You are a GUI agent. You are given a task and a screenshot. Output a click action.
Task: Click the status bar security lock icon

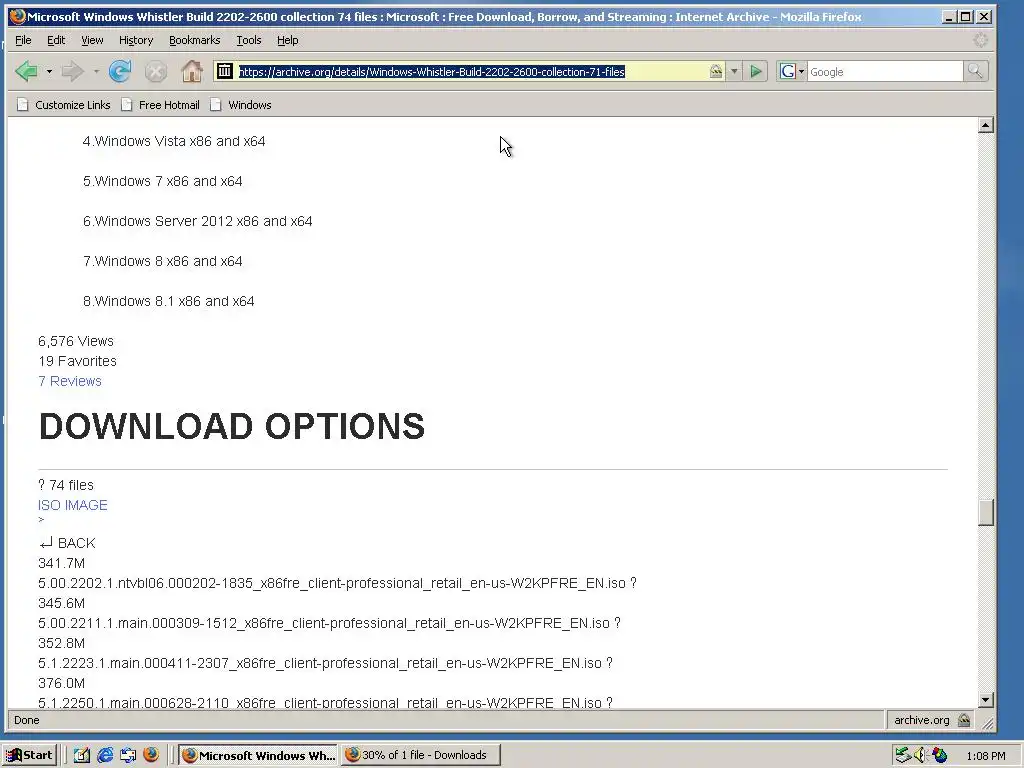tap(964, 720)
